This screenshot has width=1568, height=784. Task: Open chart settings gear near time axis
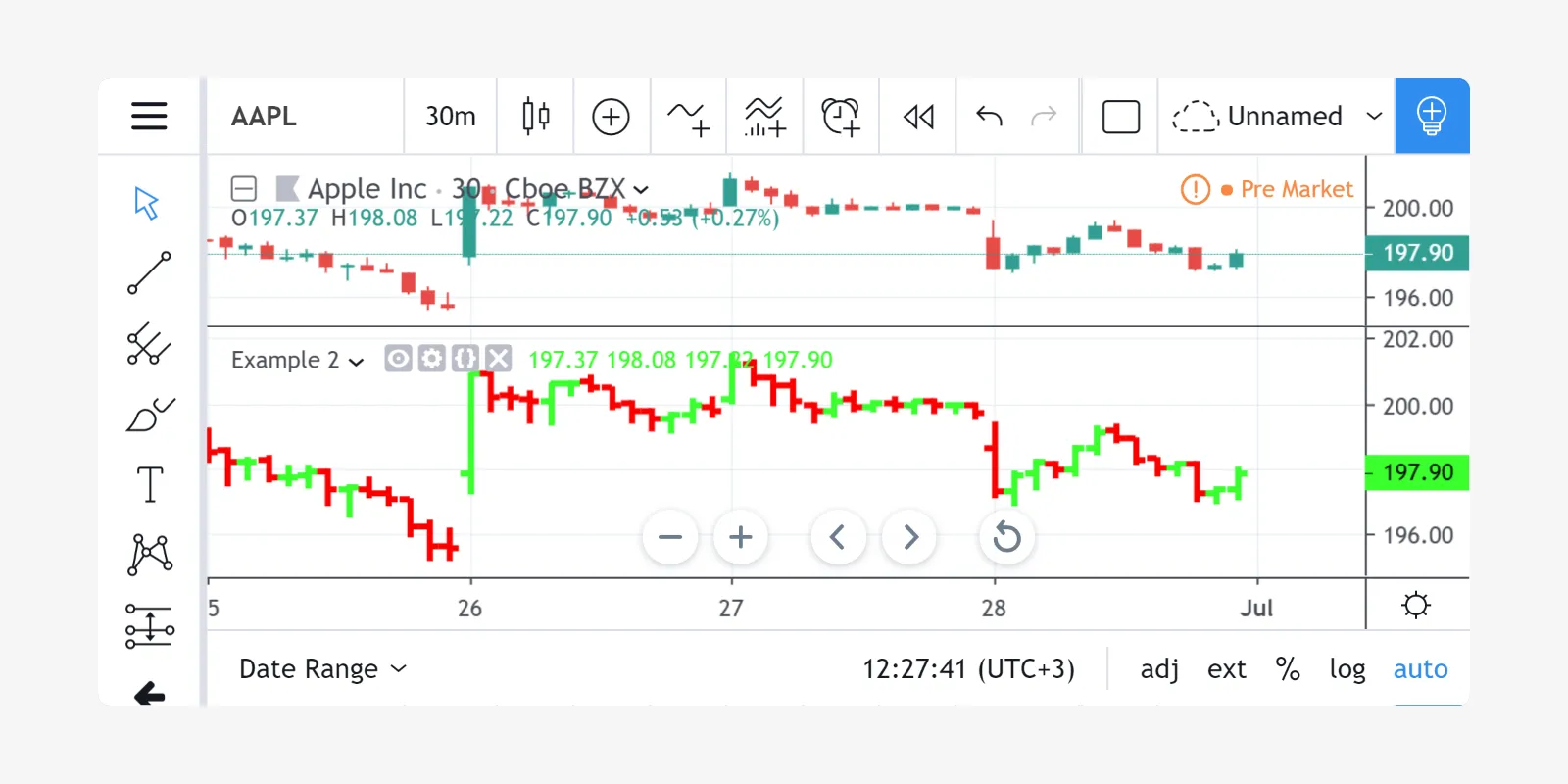(x=1416, y=605)
